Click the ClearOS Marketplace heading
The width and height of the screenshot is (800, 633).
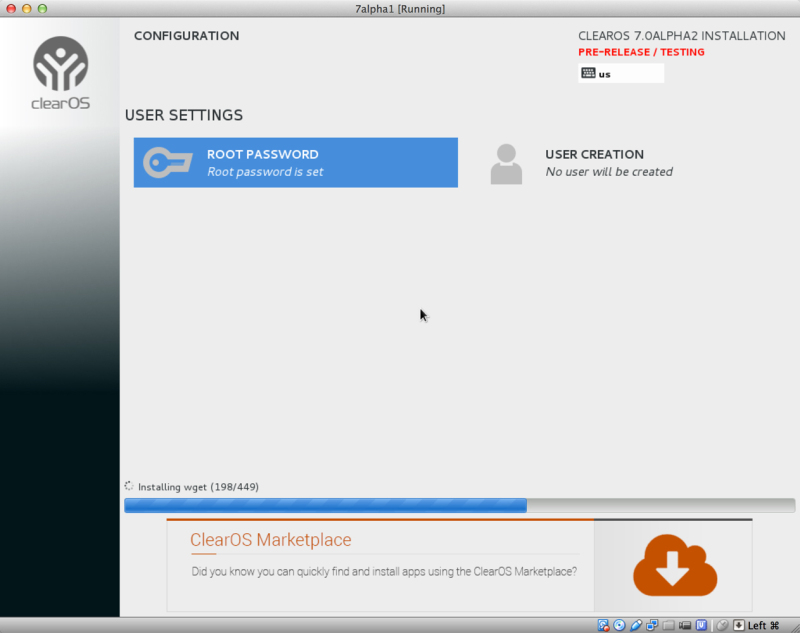tap(270, 540)
